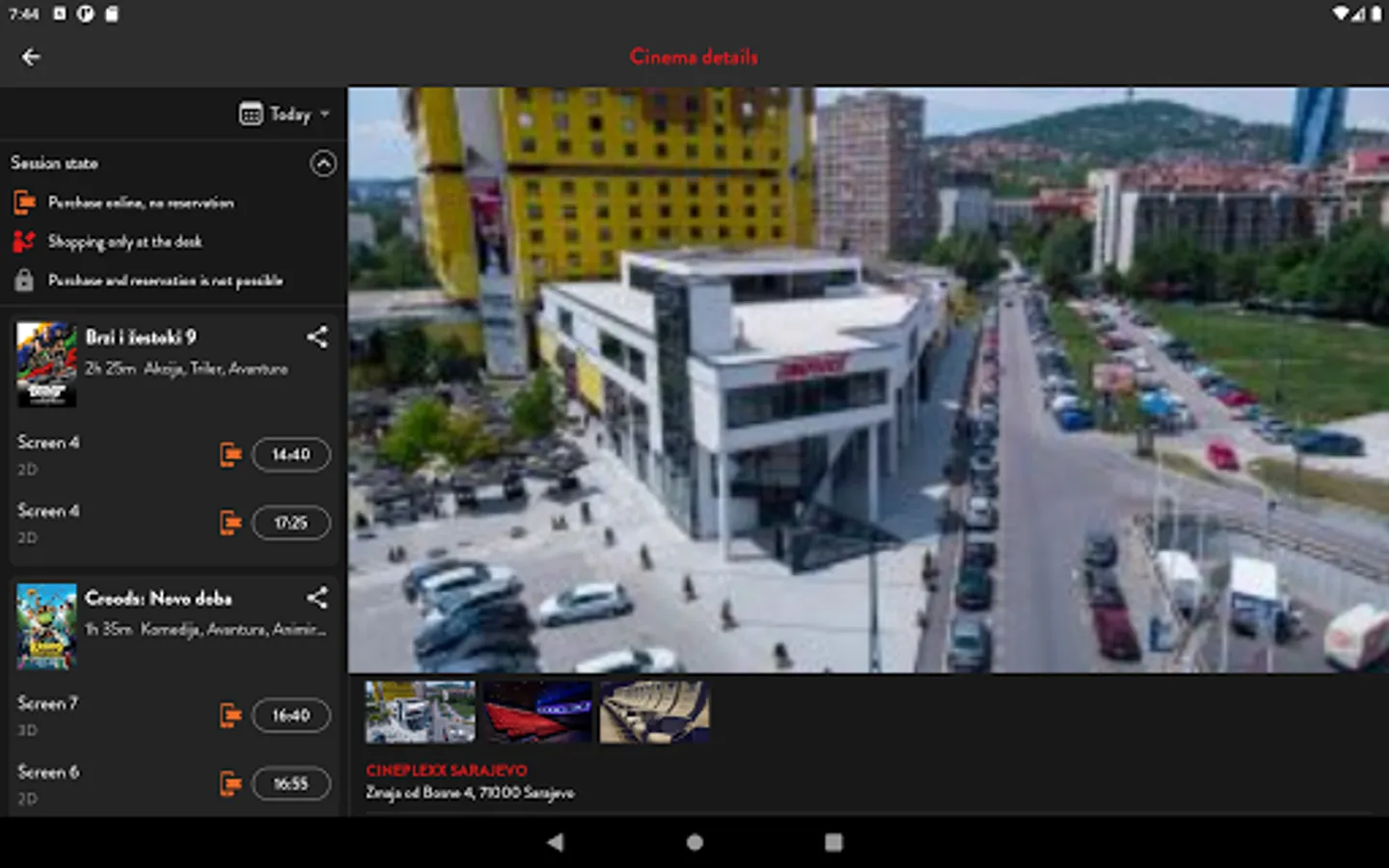1389x868 pixels.
Task: Click the calendar icon beside Today
Action: (x=251, y=114)
